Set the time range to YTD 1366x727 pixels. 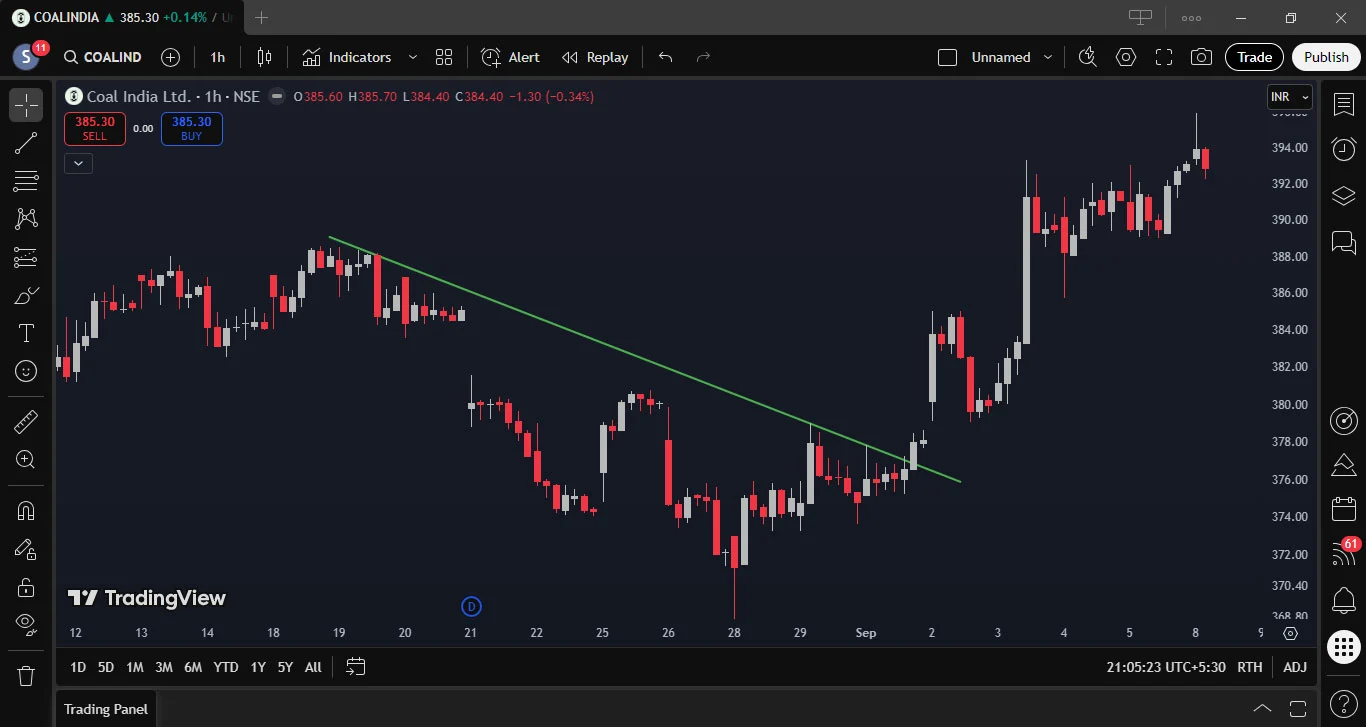pyautogui.click(x=226, y=667)
